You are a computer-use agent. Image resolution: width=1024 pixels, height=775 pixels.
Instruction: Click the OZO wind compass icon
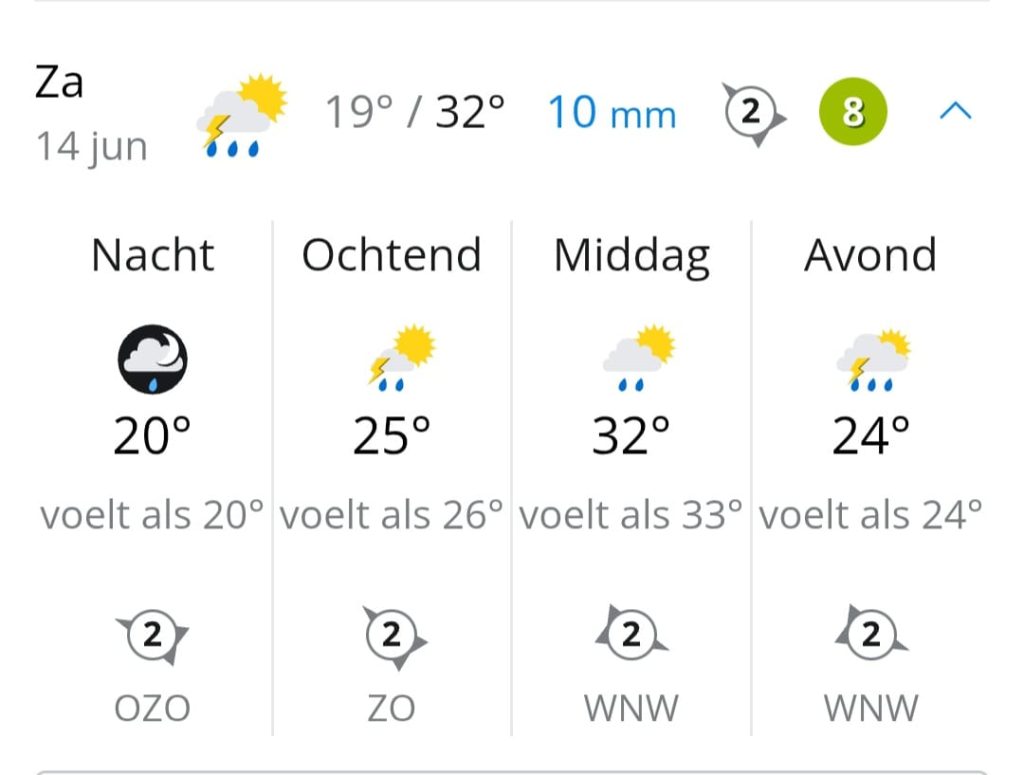[x=152, y=636]
